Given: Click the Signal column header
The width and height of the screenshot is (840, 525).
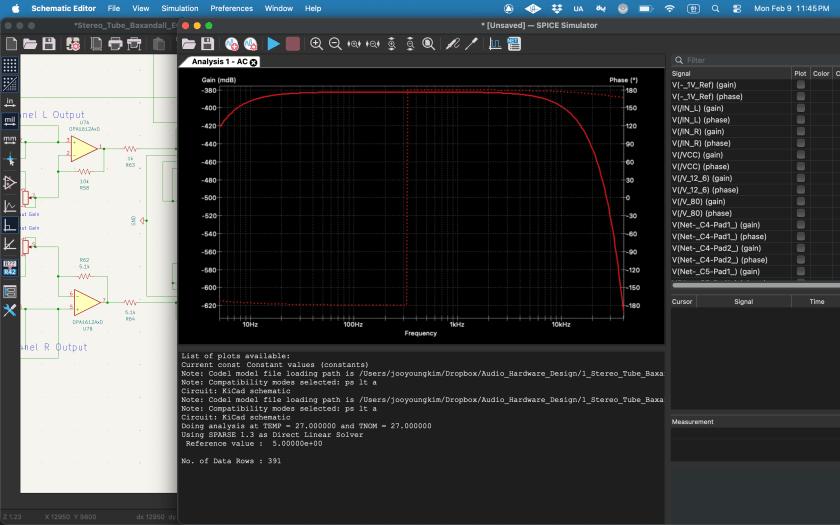Looking at the screenshot, I should click(x=682, y=73).
